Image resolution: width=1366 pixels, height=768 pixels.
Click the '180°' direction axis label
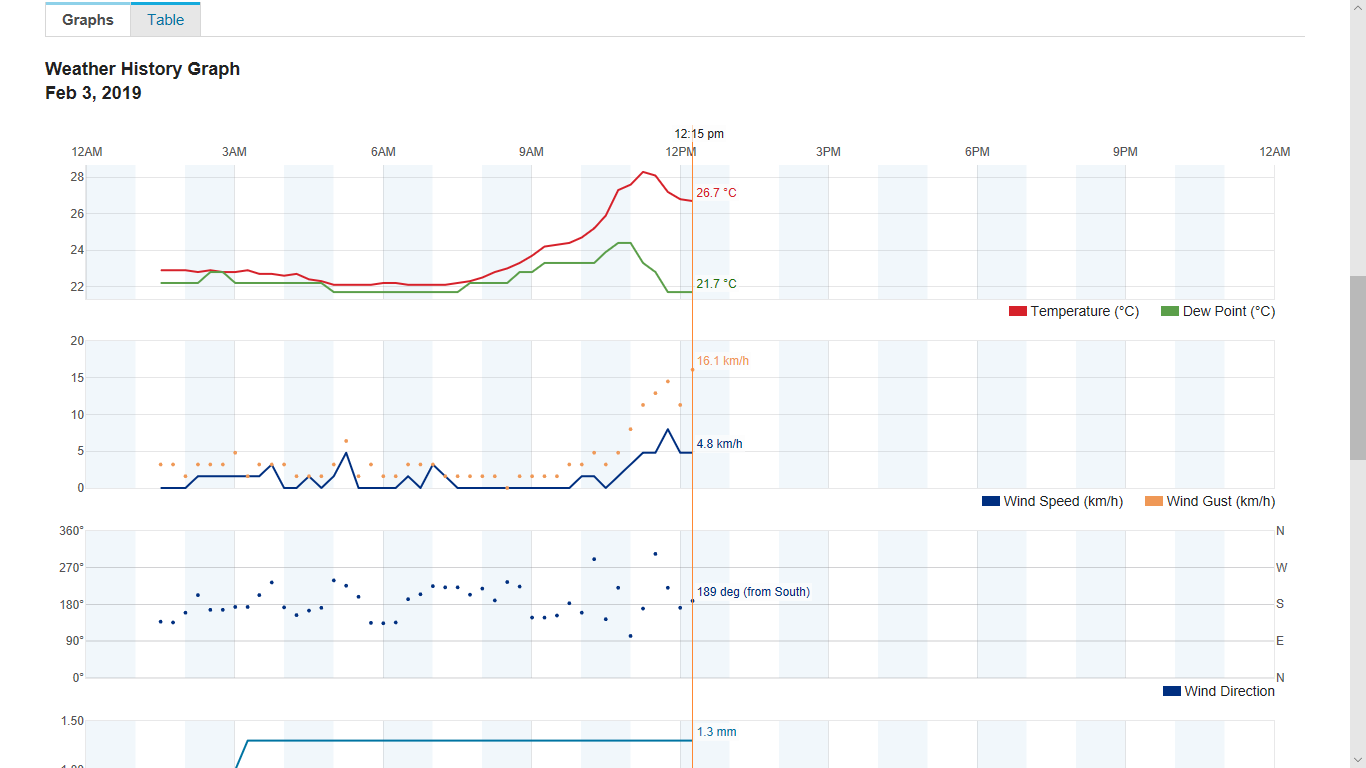click(72, 604)
